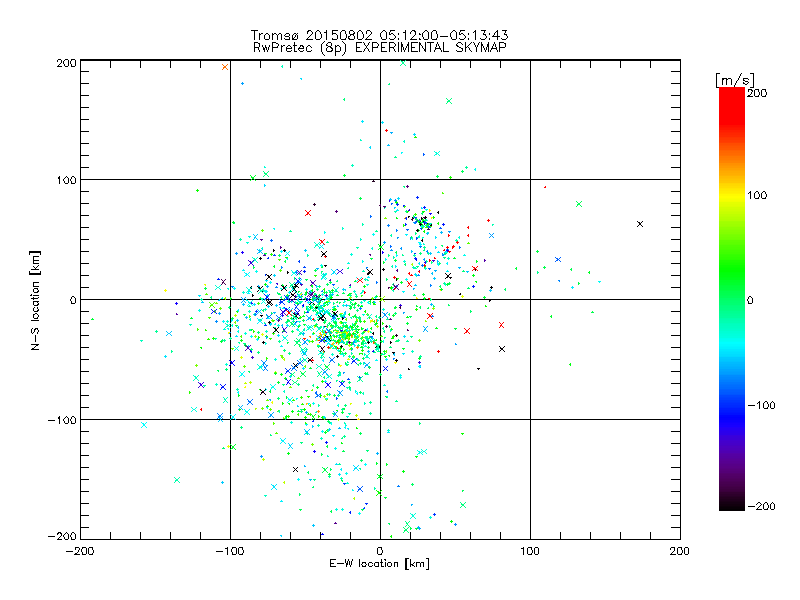Click the "200" tick label on E-W axis
The height and width of the screenshot is (600, 800).
pyautogui.click(x=680, y=551)
